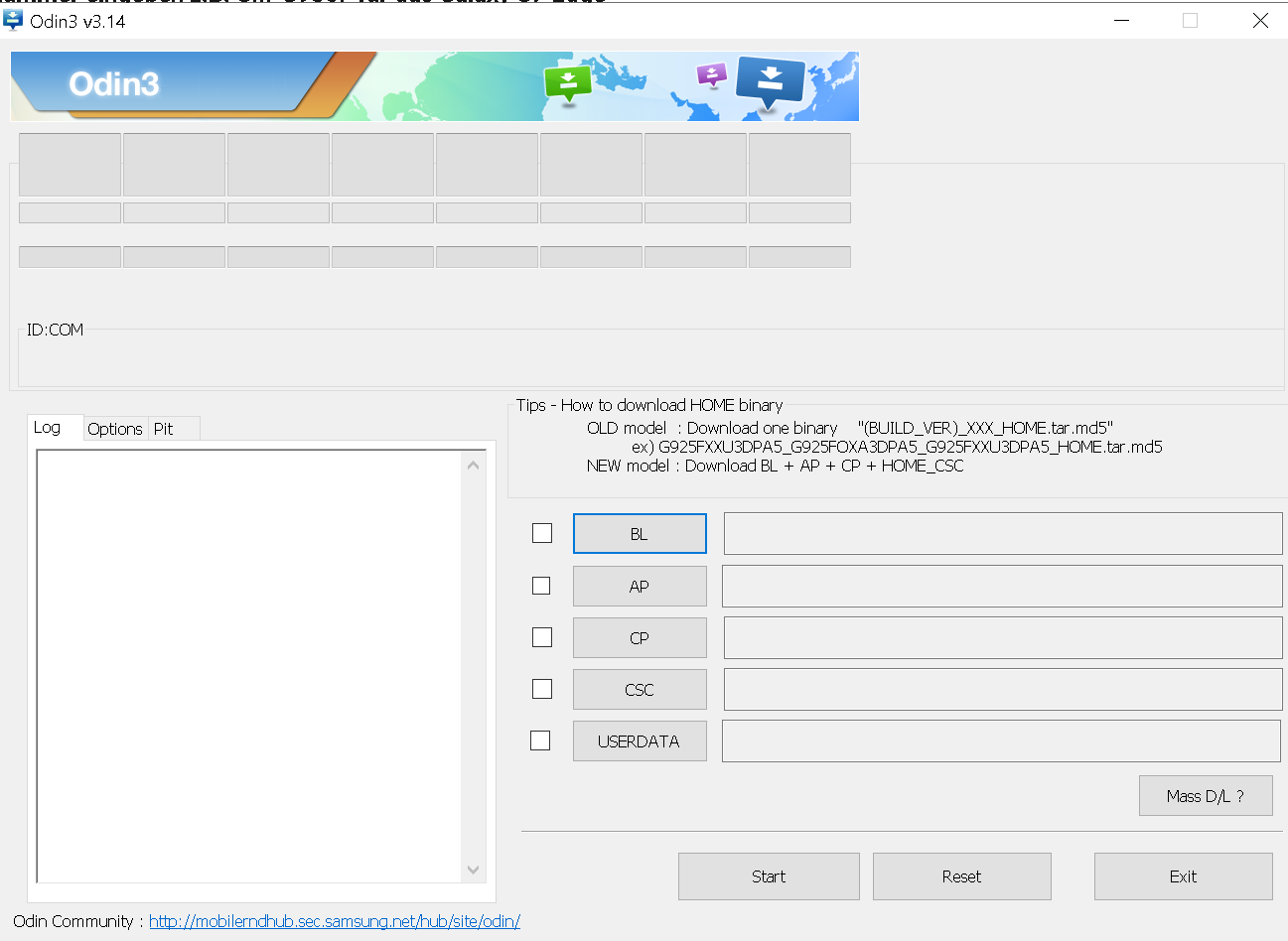Open the Mass D/L help button
Screen dimensions: 1288x941
[1205, 796]
